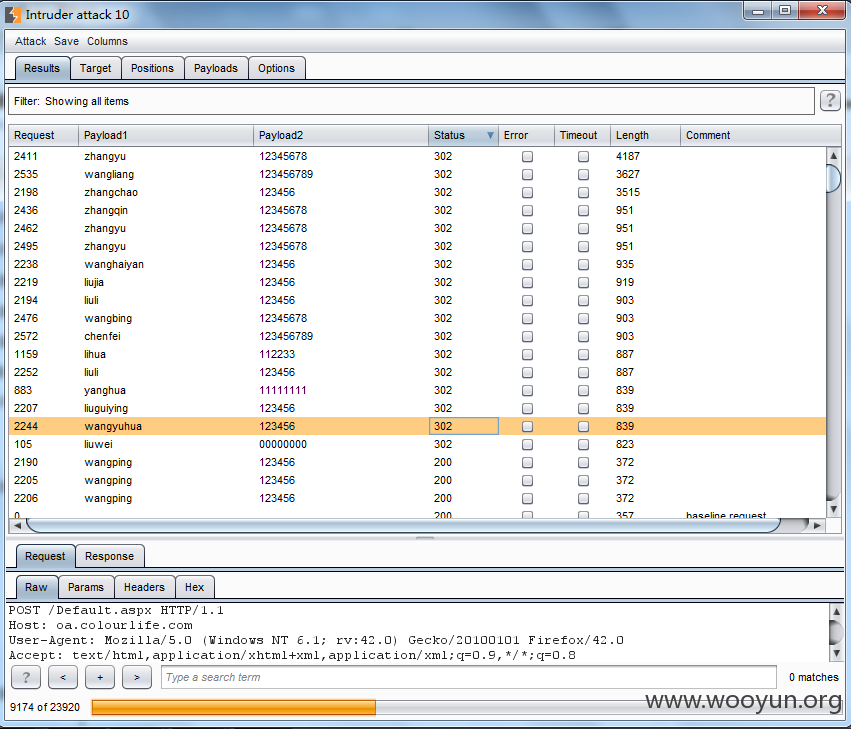The image size is (851, 729).
Task: Open the Save menu
Action: [66, 41]
